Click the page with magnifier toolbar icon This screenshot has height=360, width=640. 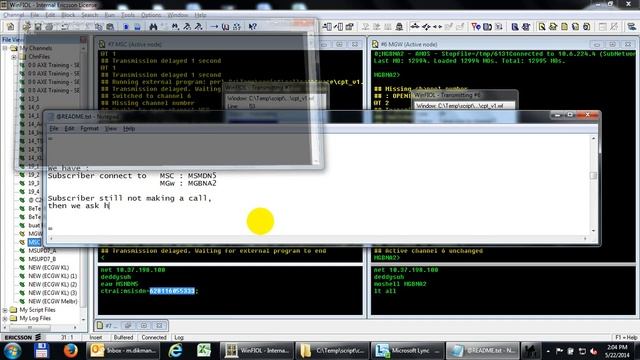coord(542,27)
